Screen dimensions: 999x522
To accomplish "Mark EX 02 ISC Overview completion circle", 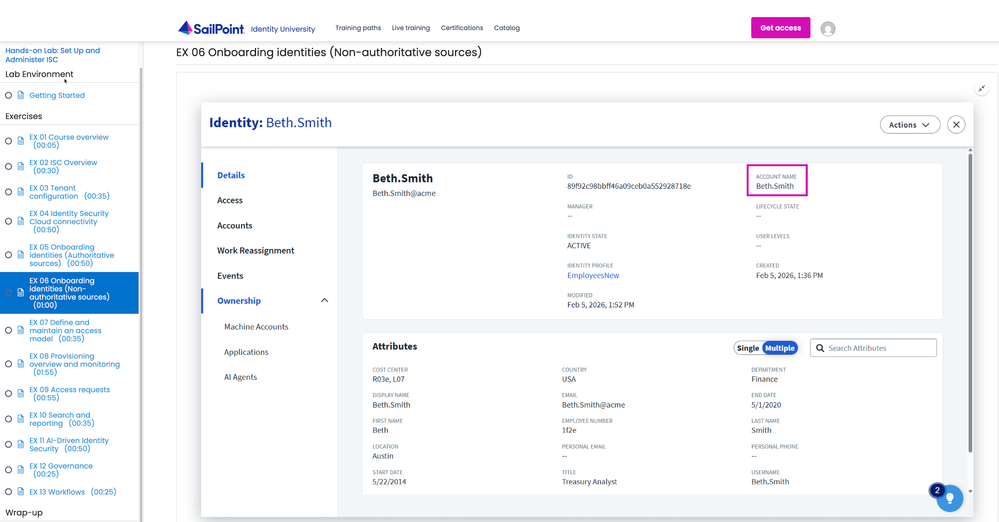I will pos(8,166).
